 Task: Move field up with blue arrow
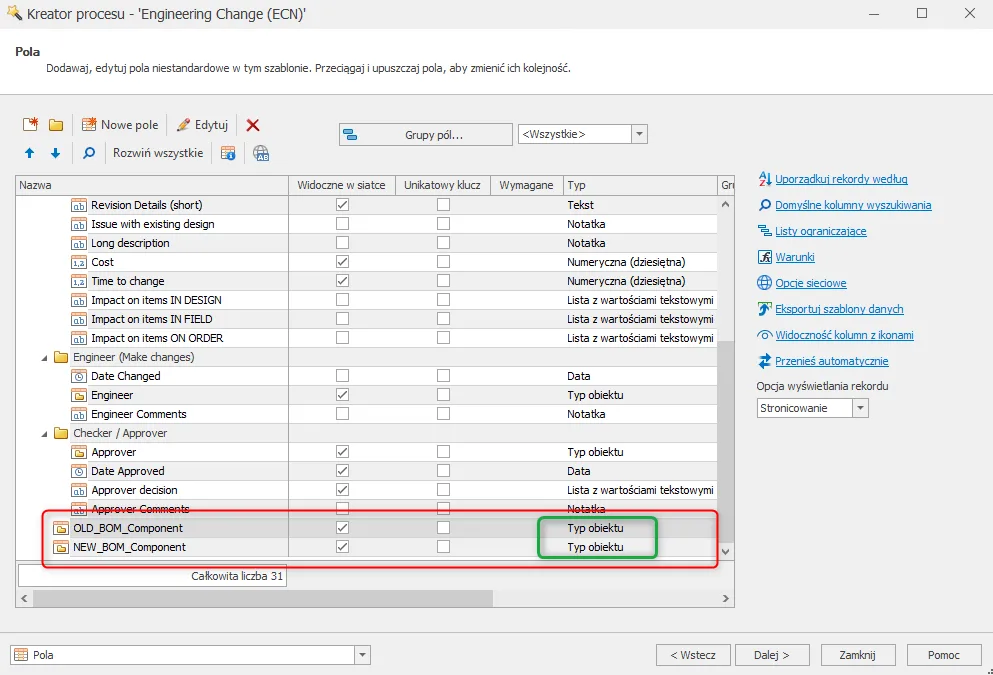pos(30,153)
